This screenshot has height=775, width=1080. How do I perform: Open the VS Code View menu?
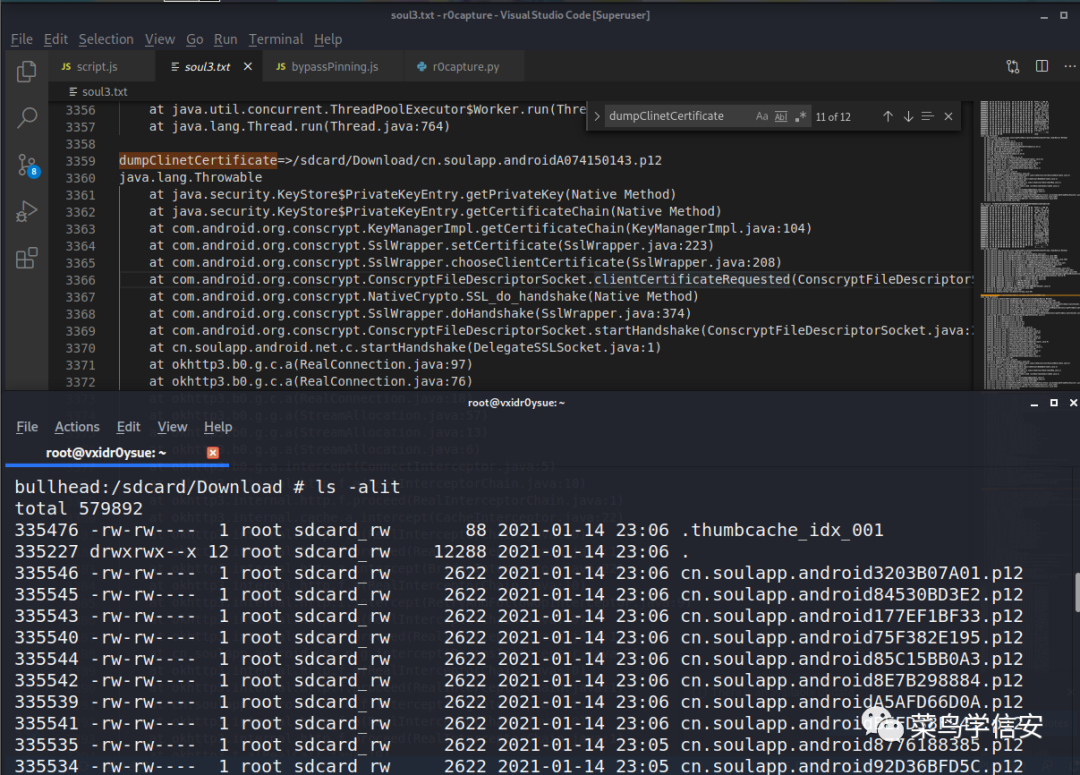160,39
